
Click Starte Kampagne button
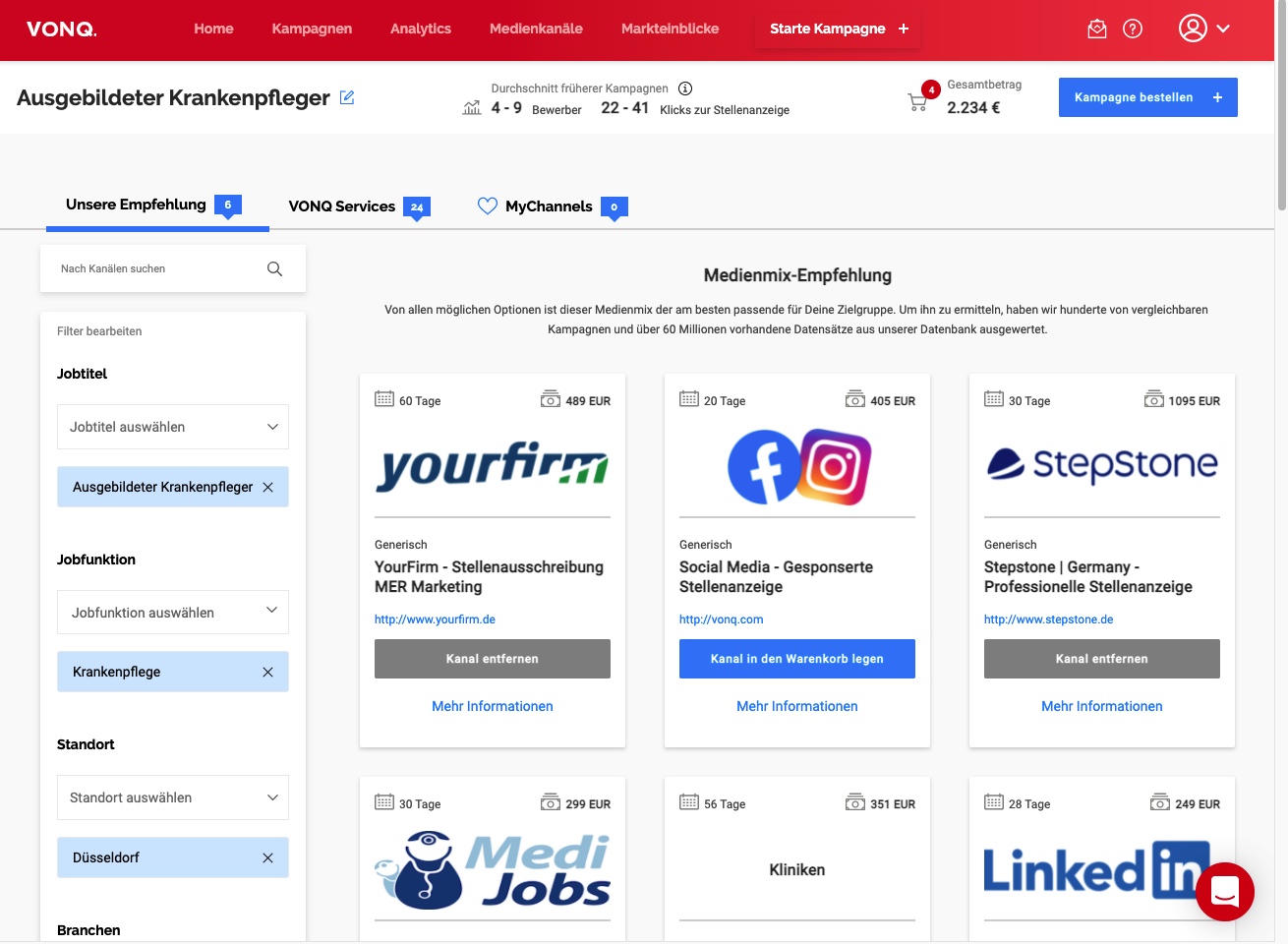(x=839, y=29)
